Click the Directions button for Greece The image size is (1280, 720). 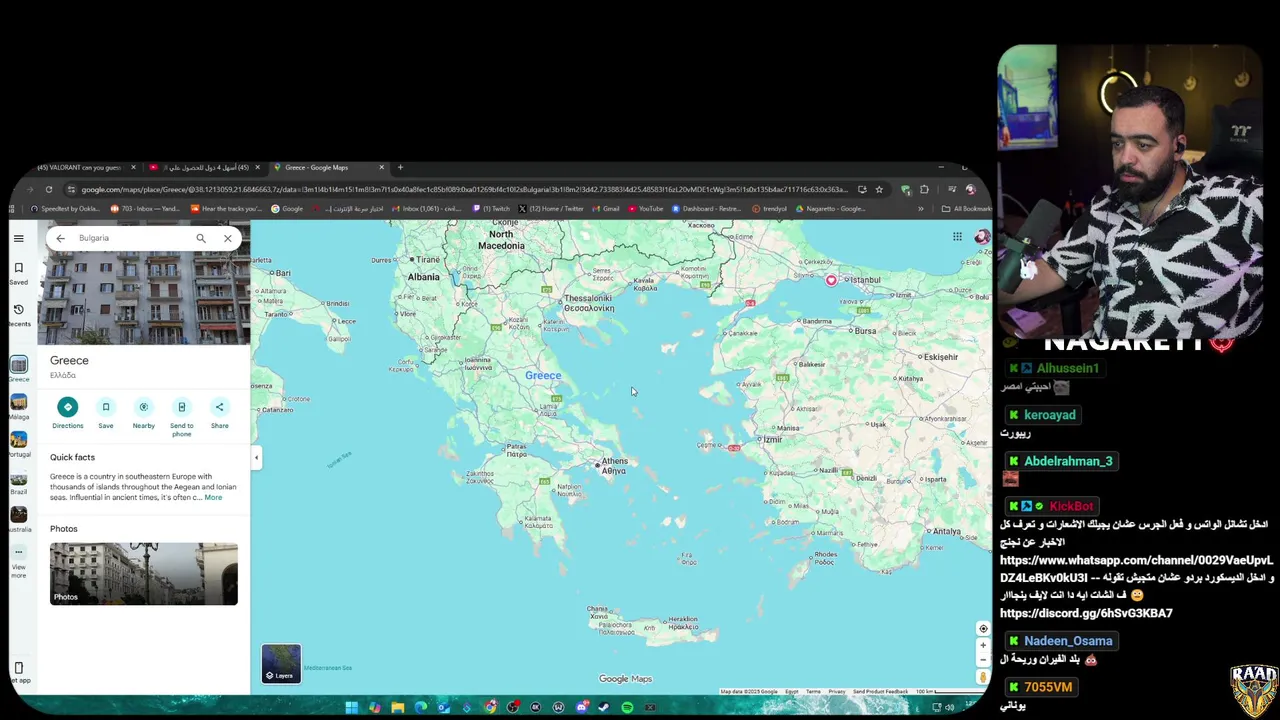(x=67, y=412)
